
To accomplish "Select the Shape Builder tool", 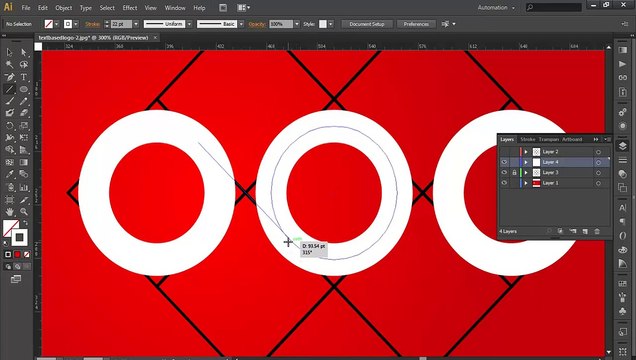I will tap(10, 150).
